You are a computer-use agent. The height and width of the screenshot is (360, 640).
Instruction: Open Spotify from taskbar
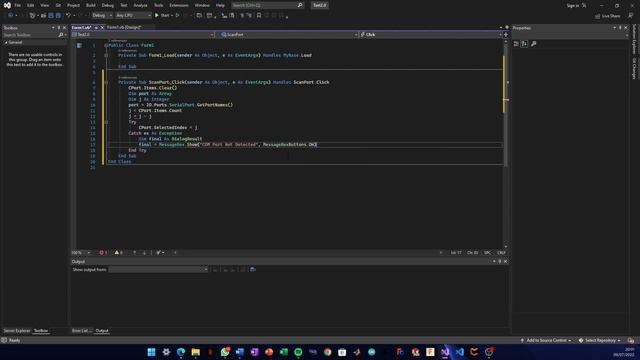298,352
